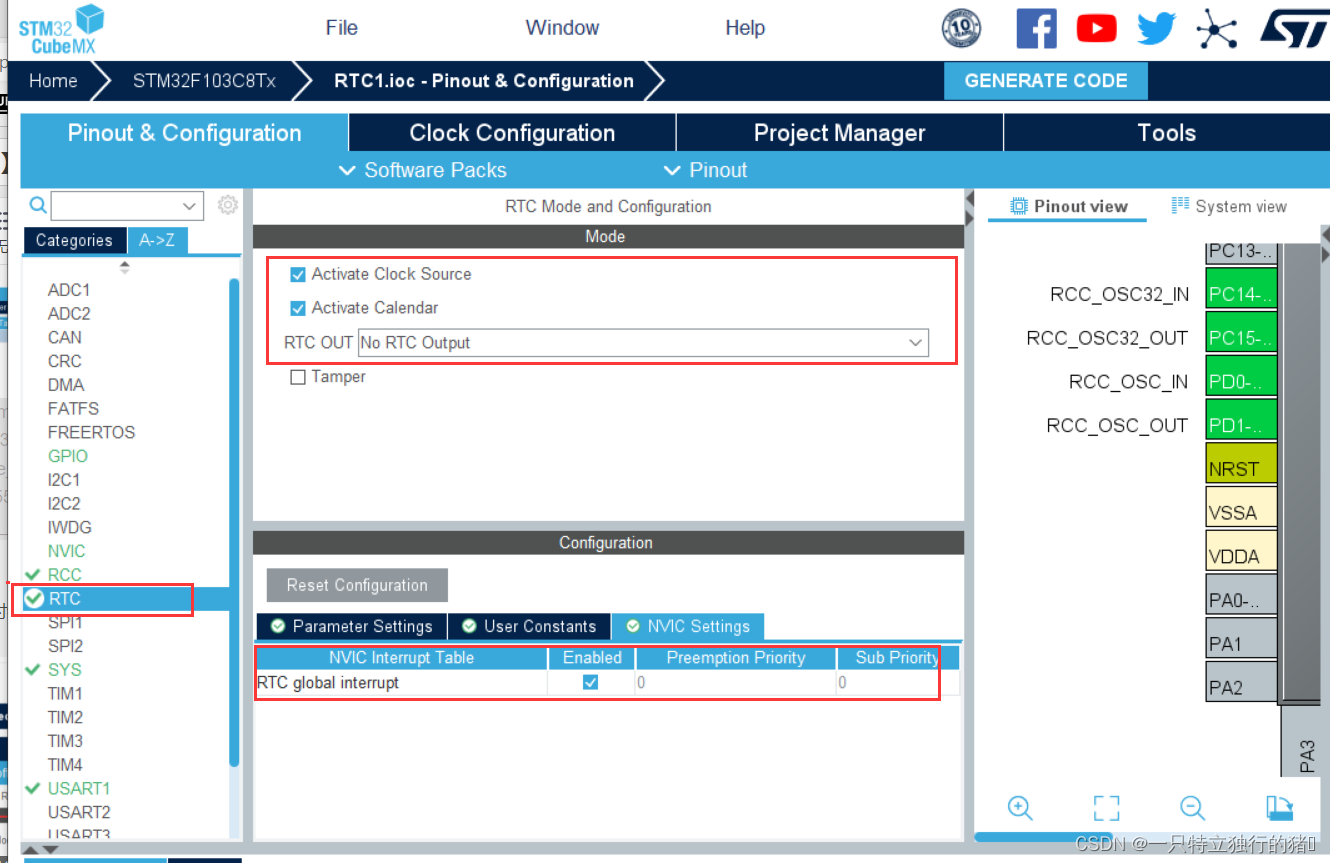
Task: Click the GENERATE CODE button
Action: pyautogui.click(x=1045, y=81)
